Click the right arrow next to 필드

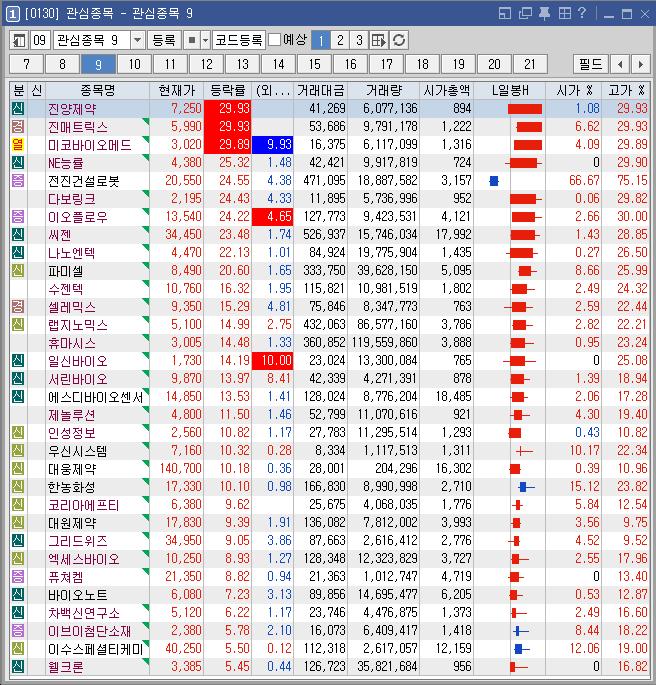click(x=640, y=65)
